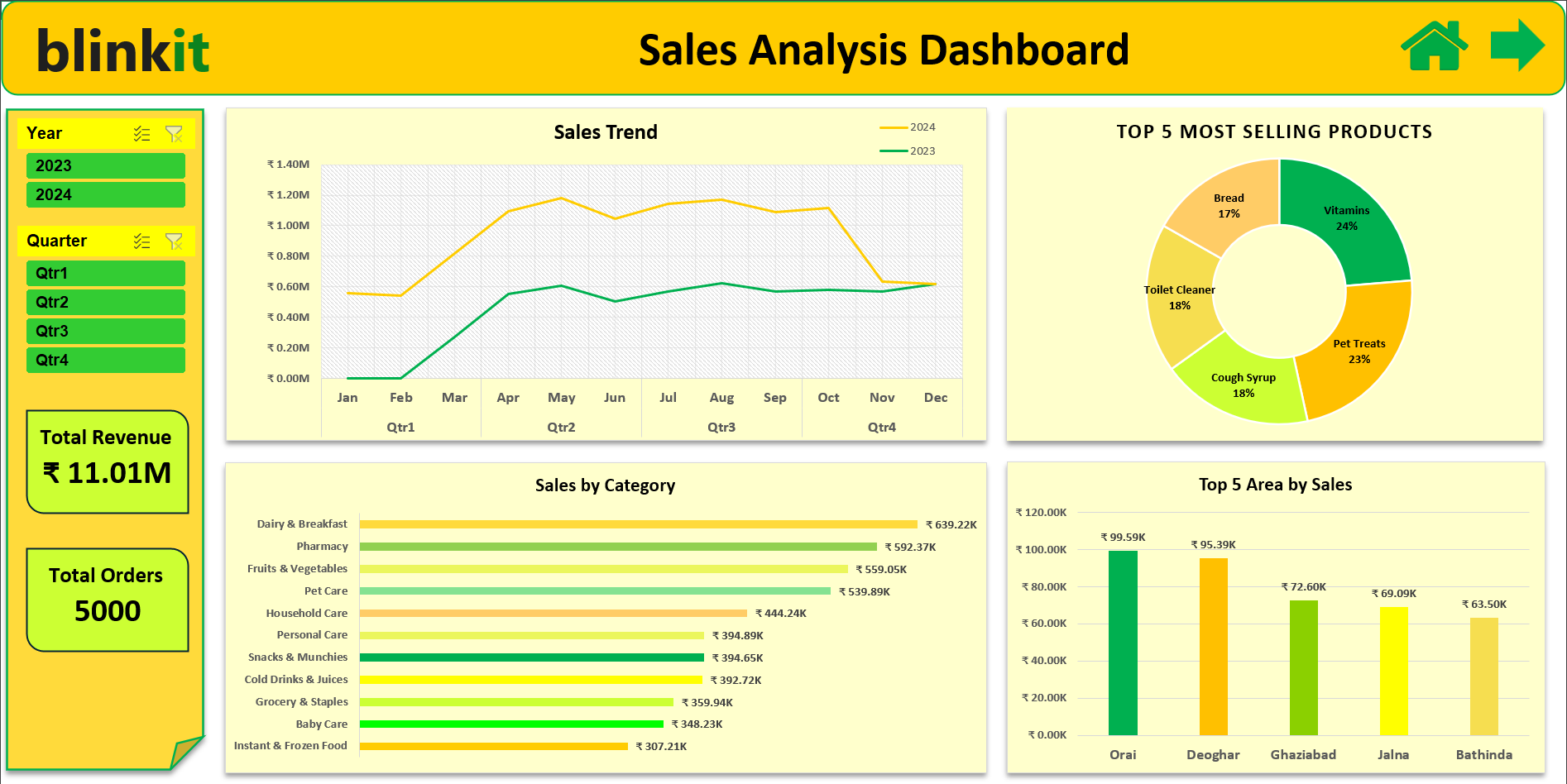
Task: Select the Total Orders card
Action: click(108, 600)
